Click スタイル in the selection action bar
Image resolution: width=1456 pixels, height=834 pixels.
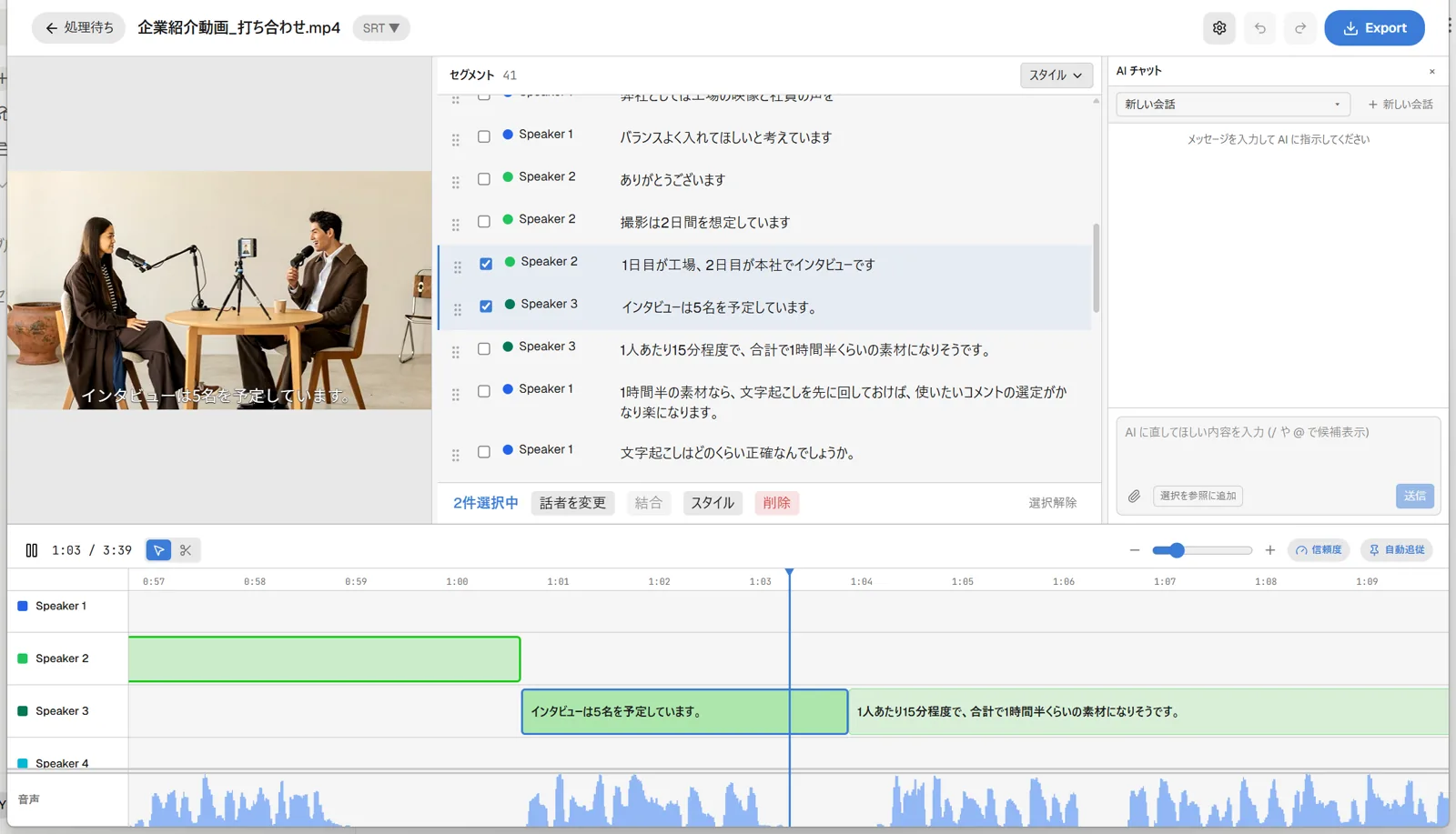713,503
